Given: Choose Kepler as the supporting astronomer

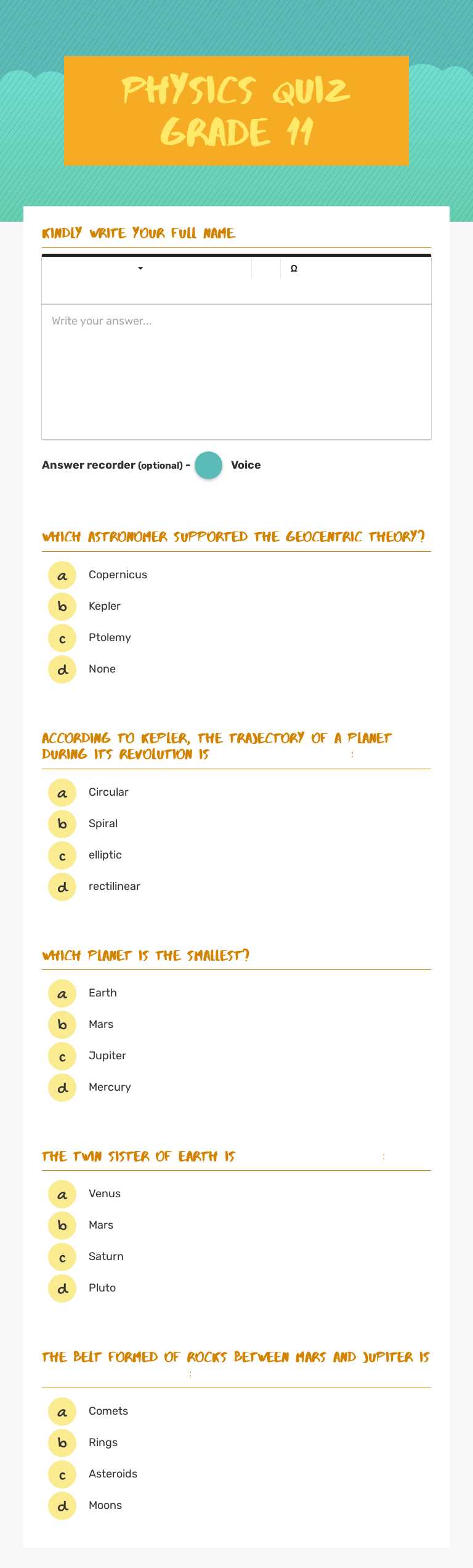Looking at the screenshot, I should (62, 606).
